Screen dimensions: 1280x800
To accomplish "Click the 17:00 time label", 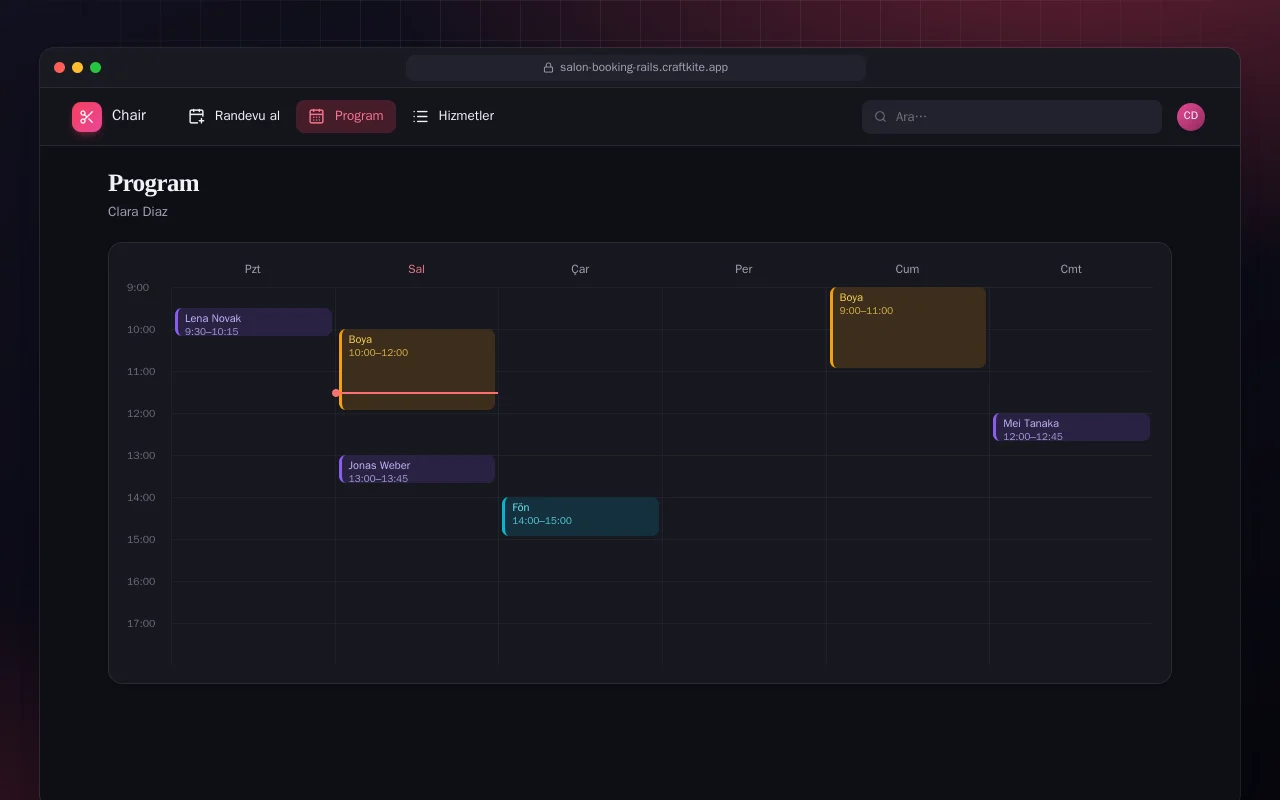I will point(141,624).
